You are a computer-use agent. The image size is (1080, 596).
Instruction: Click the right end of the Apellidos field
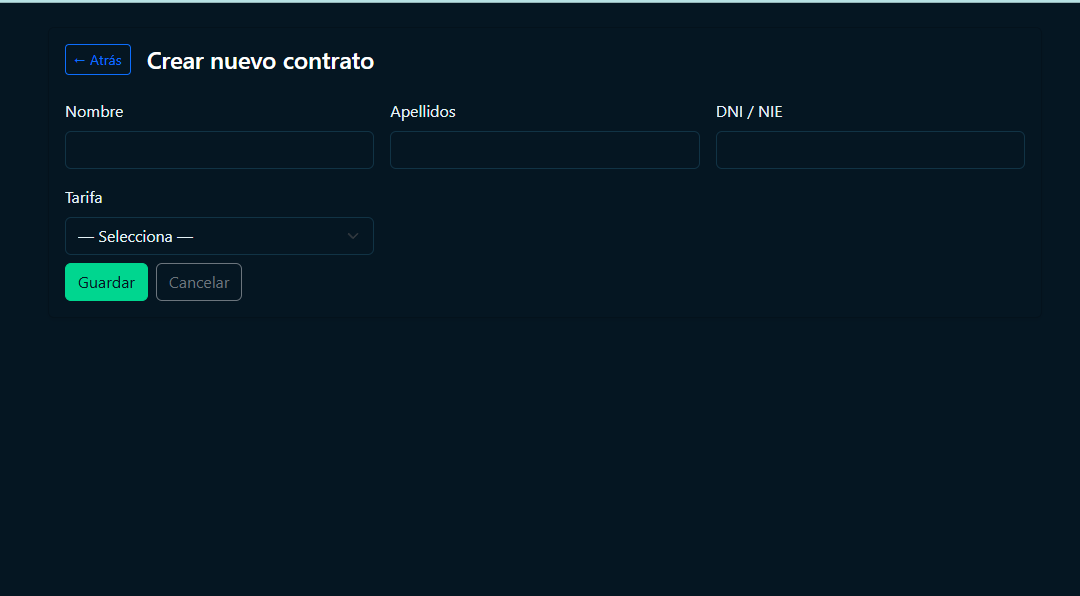pyautogui.click(x=681, y=150)
